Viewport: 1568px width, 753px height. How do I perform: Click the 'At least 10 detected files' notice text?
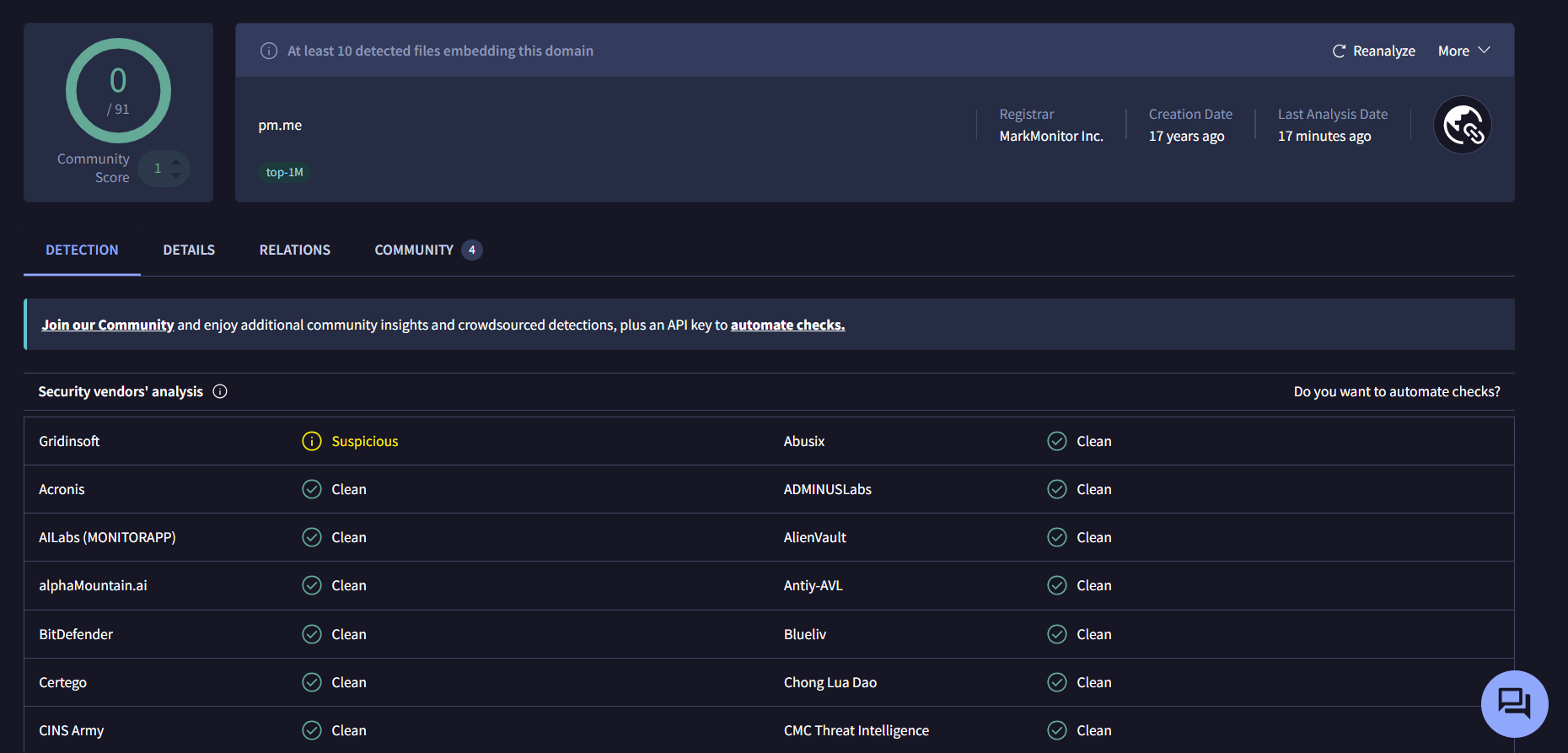(x=440, y=51)
